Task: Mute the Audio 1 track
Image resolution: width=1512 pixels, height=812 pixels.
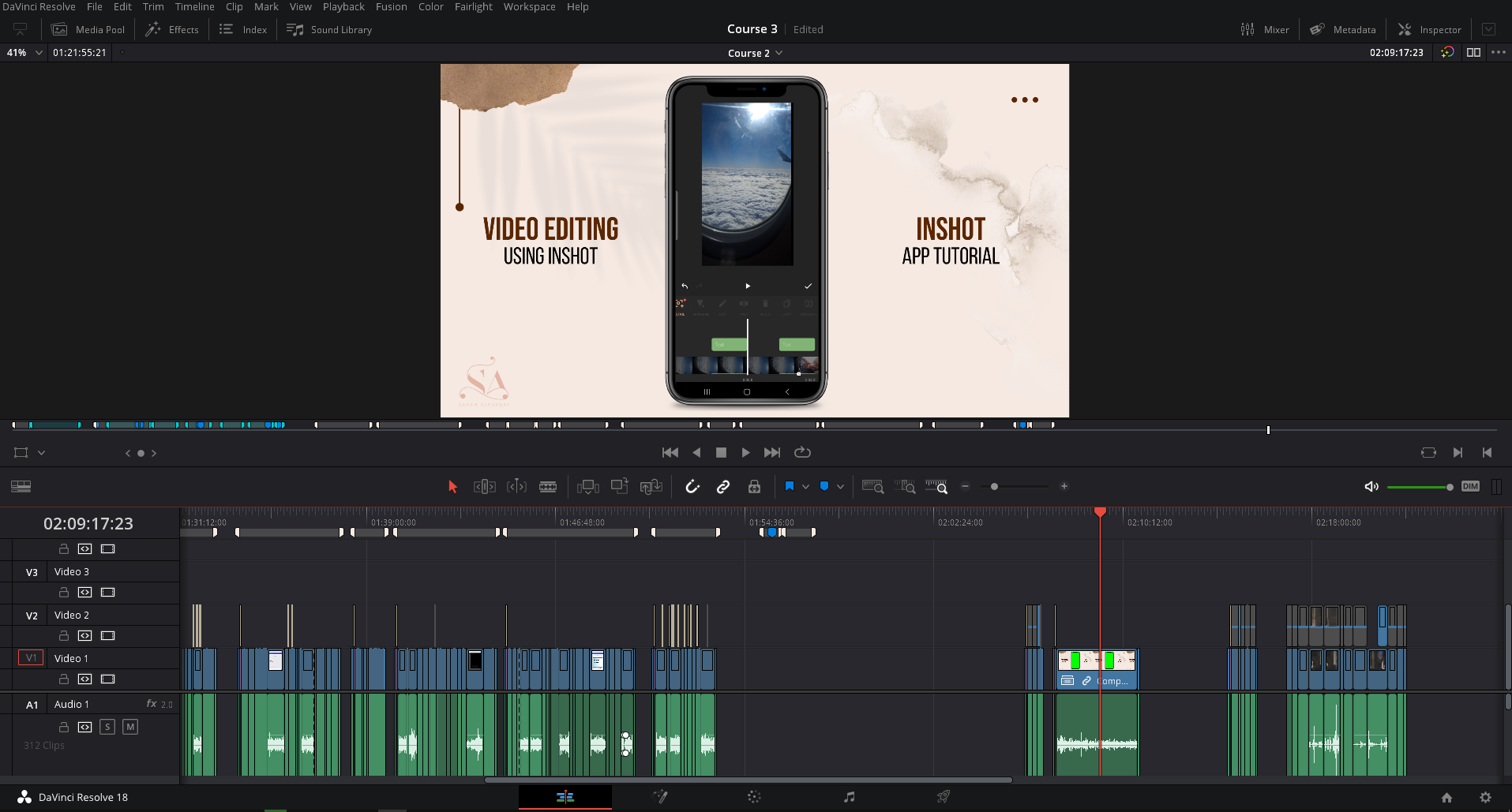Action: (130, 727)
